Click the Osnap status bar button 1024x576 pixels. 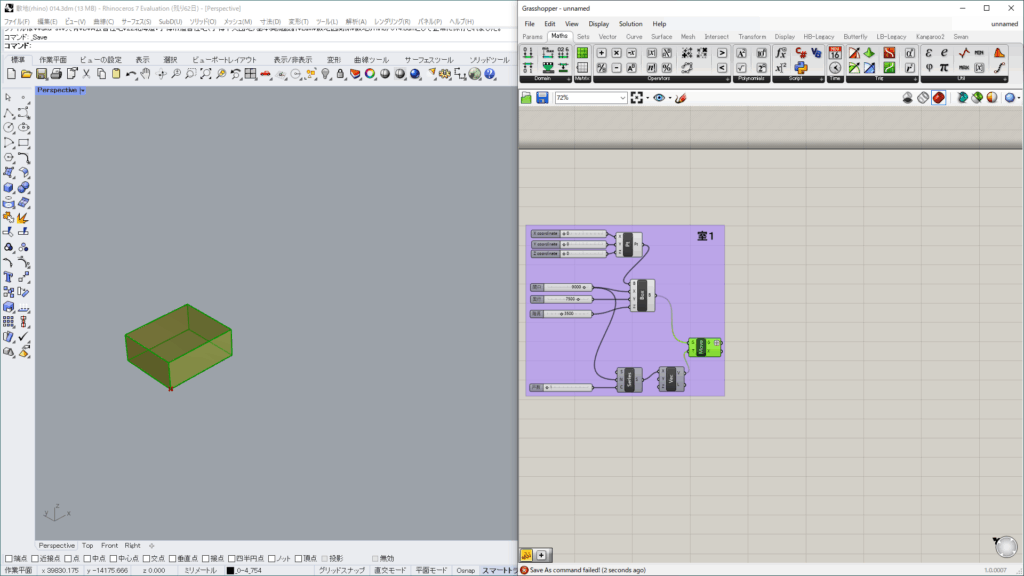465,570
